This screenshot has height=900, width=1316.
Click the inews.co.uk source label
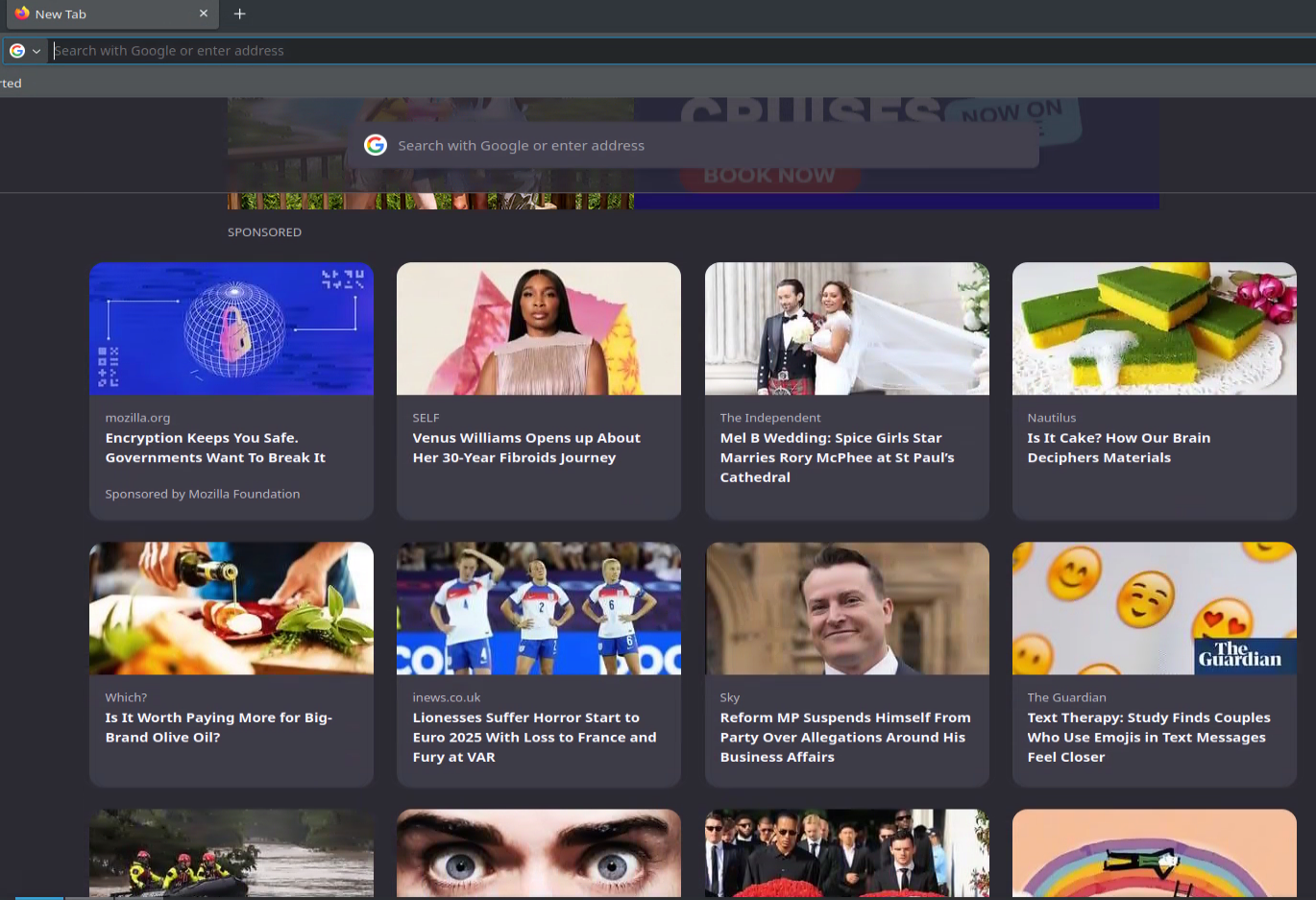coord(447,697)
